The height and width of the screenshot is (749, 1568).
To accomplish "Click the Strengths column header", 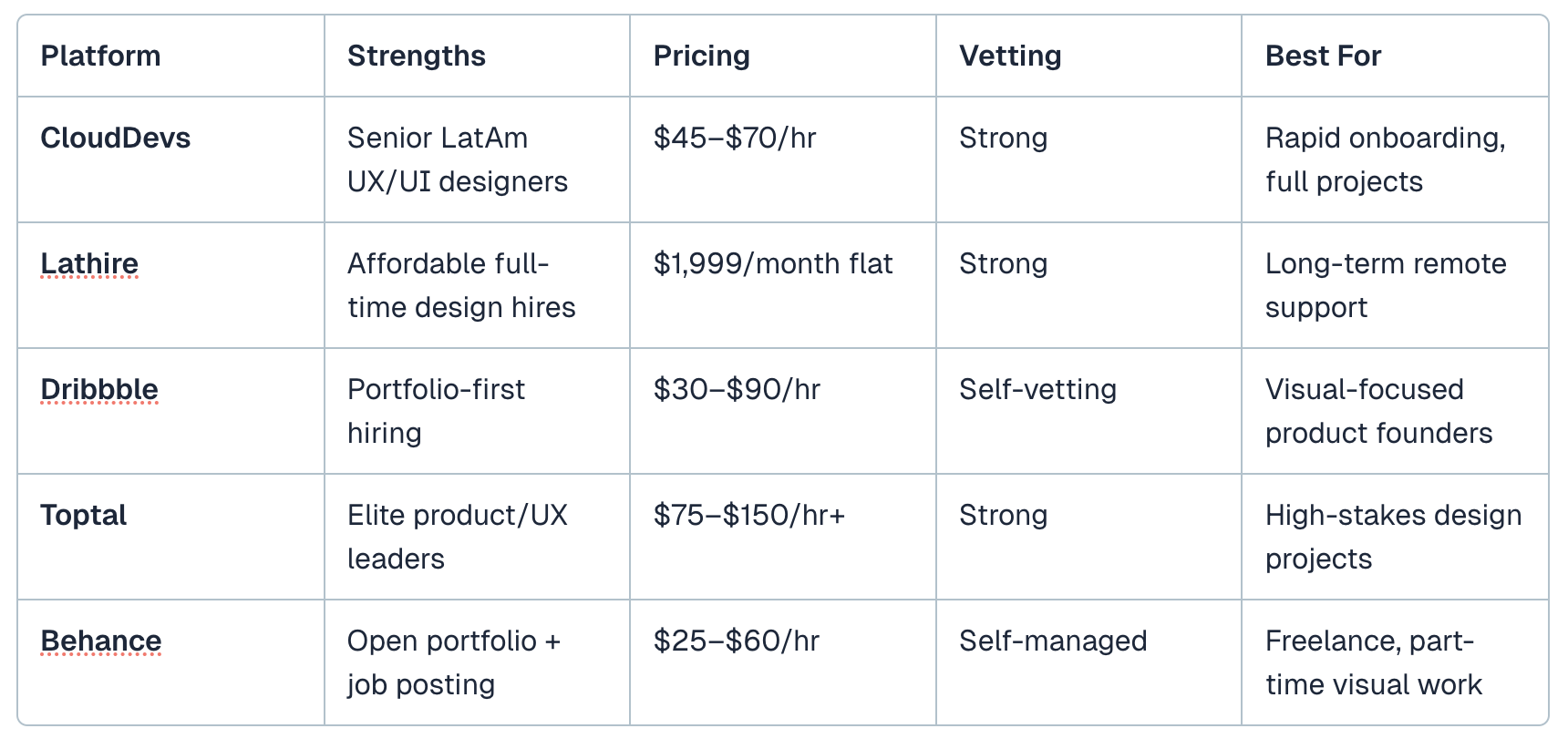I will (x=416, y=56).
